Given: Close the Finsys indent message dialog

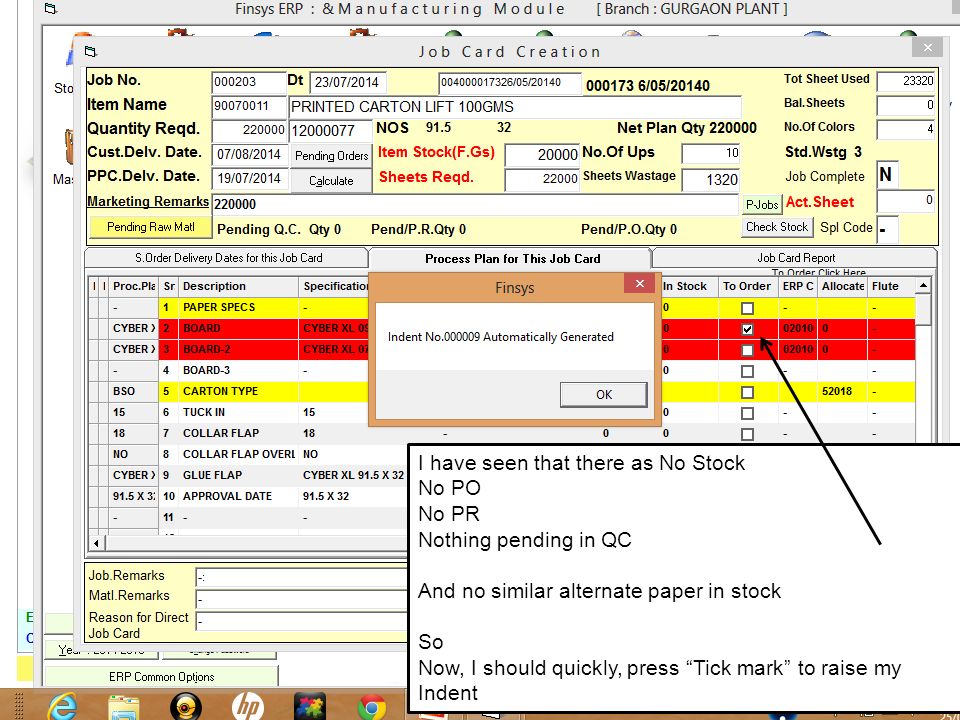Looking at the screenshot, I should click(640, 283).
